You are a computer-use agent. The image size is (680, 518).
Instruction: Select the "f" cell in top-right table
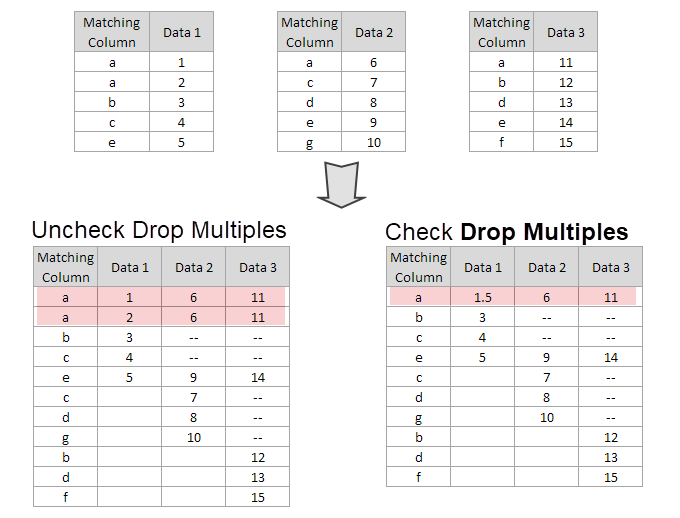pos(501,142)
